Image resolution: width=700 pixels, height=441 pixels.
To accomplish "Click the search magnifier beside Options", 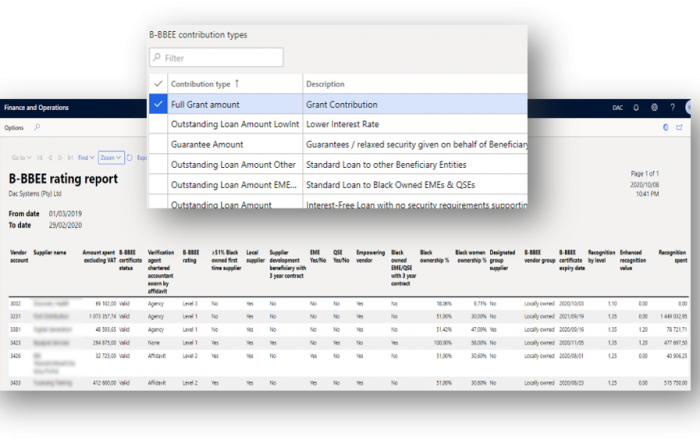I will (37, 128).
